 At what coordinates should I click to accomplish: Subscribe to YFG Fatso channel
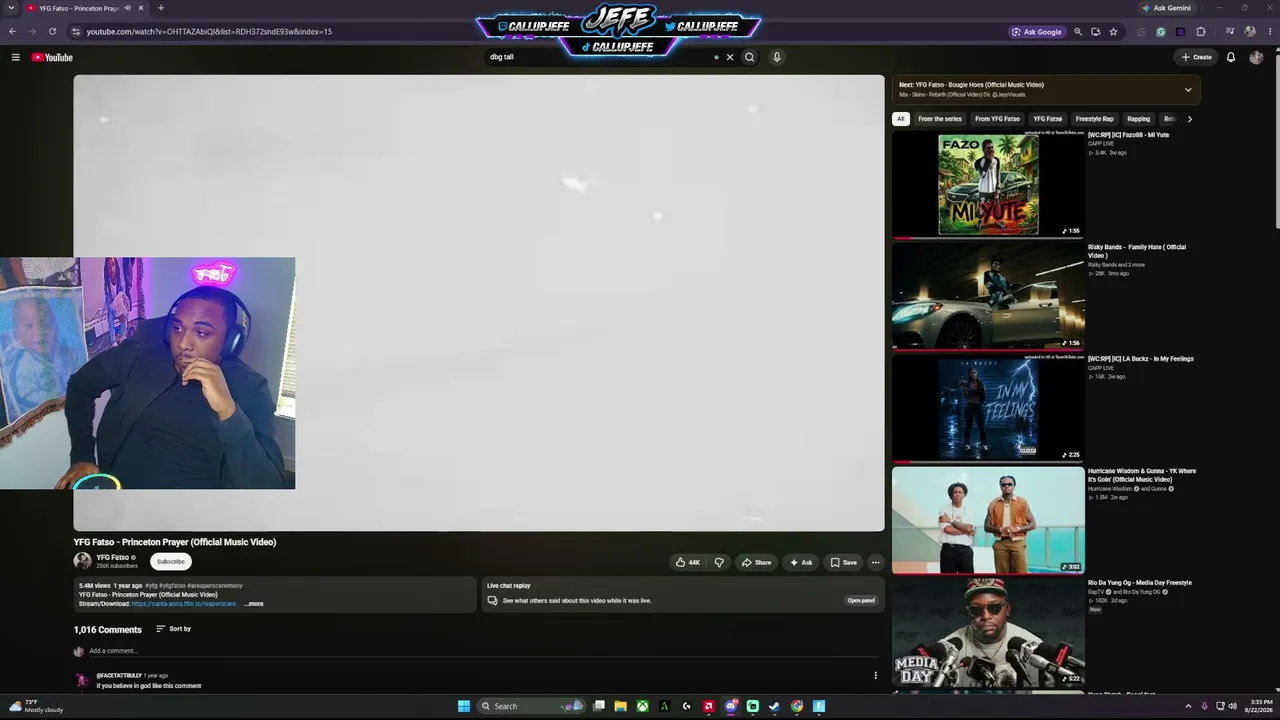point(170,561)
